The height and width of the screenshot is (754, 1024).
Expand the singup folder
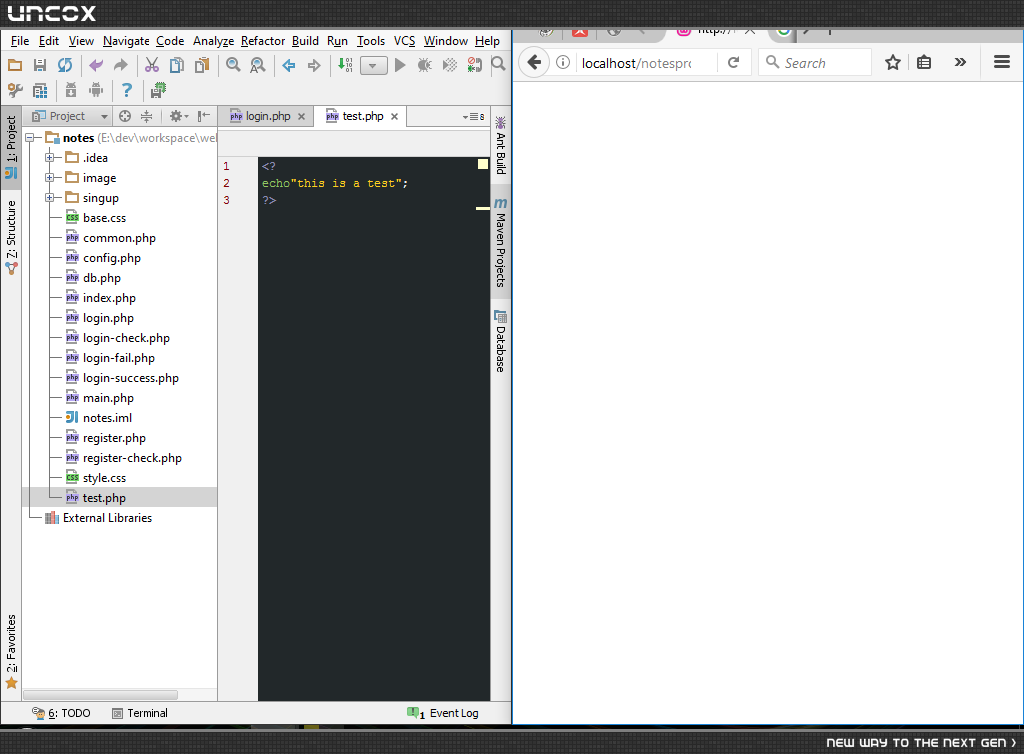coord(49,198)
